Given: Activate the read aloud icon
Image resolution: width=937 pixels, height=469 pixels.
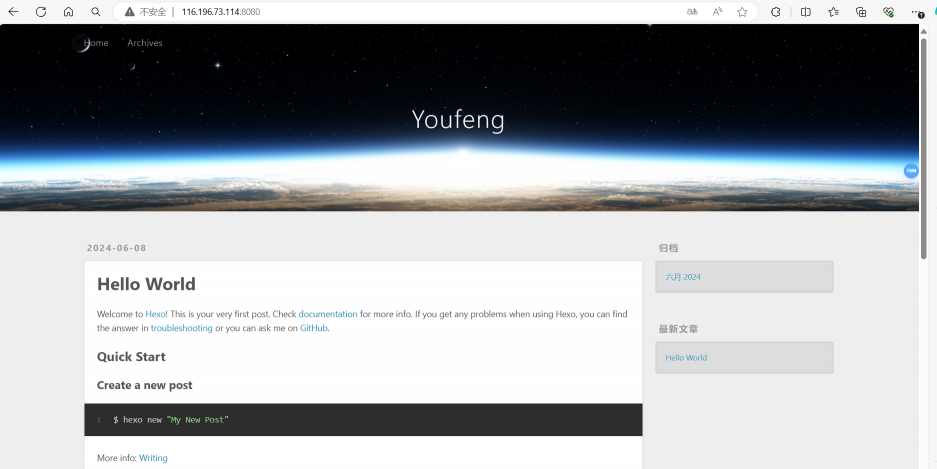Looking at the screenshot, I should [717, 12].
